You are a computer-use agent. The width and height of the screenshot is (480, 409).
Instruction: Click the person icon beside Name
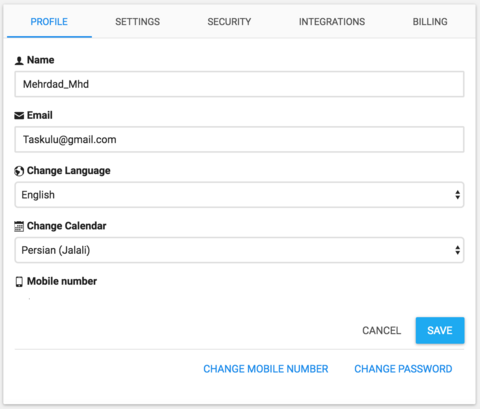tap(19, 60)
